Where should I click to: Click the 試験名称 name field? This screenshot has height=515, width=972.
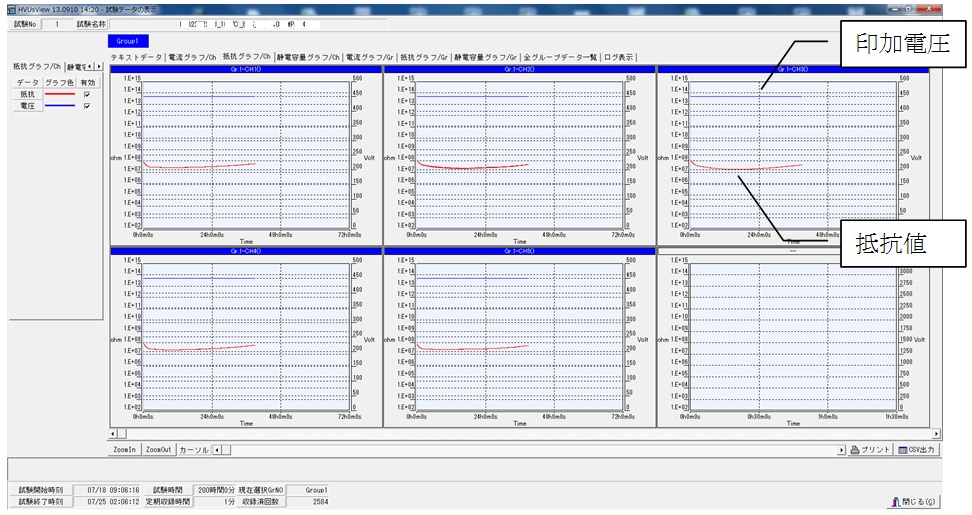pos(248,24)
